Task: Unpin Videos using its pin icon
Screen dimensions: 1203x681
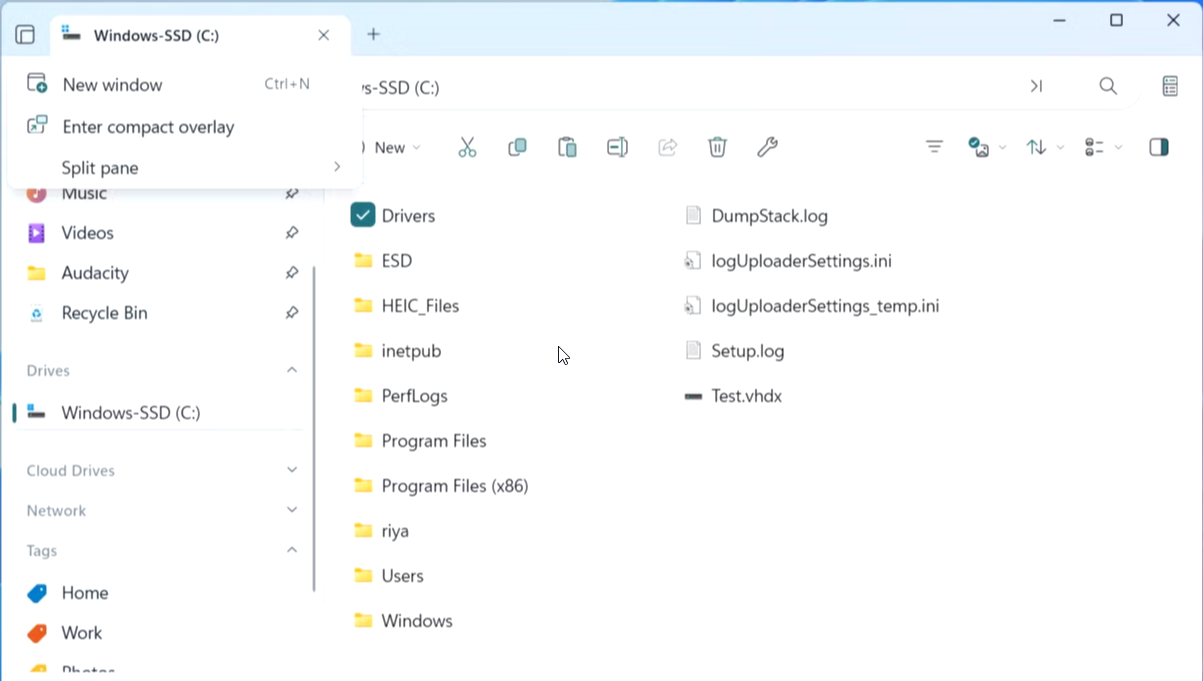Action: tap(291, 233)
